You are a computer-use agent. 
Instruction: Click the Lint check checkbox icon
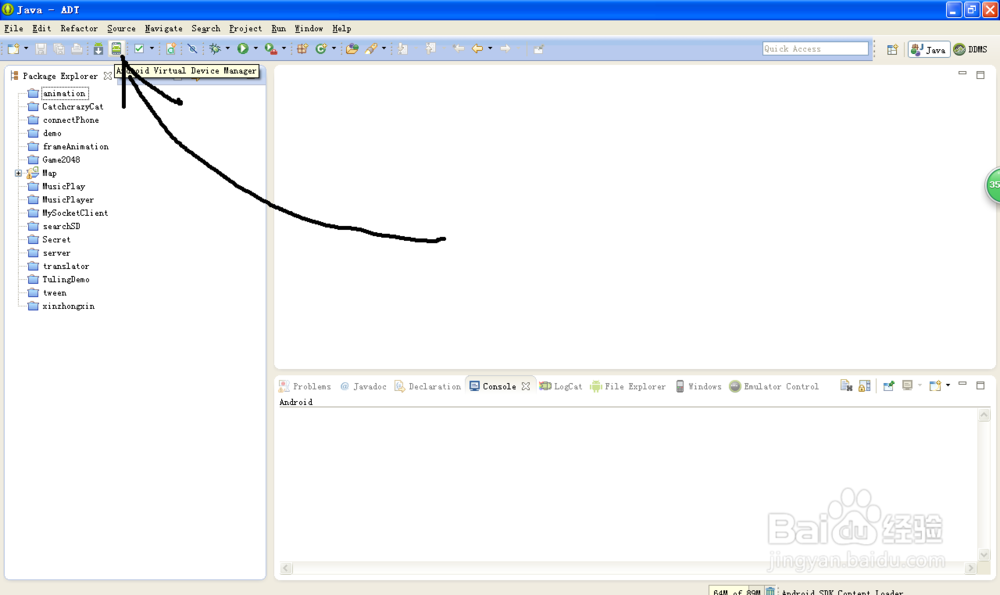[139, 48]
